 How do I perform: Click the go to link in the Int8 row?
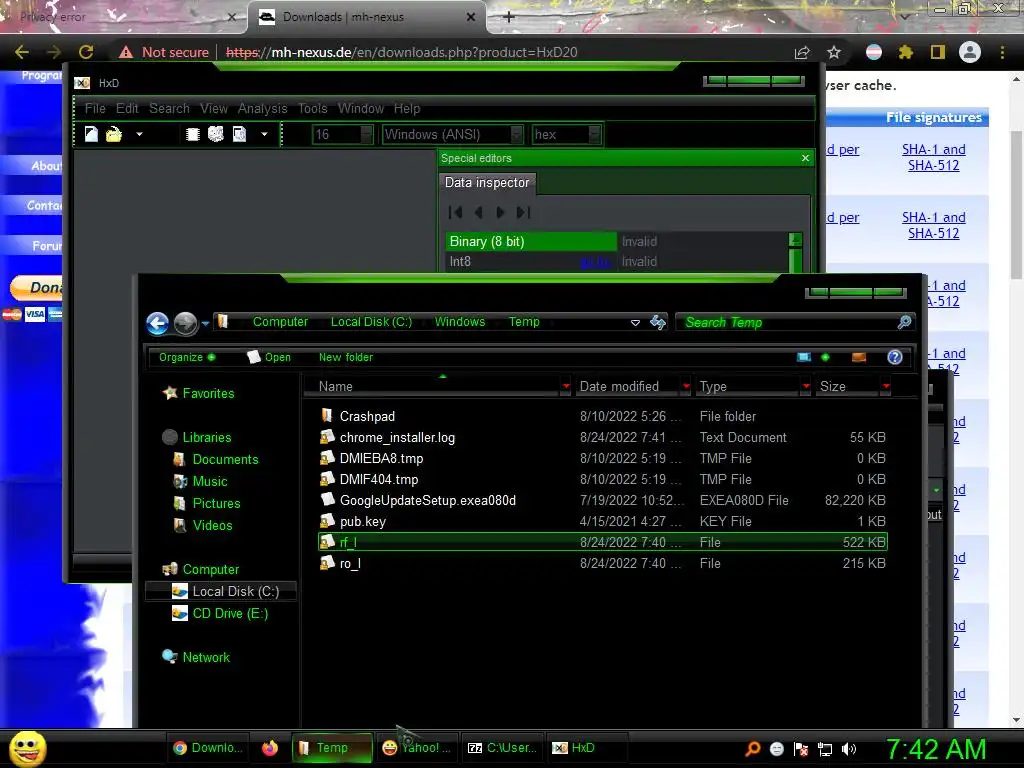point(595,262)
